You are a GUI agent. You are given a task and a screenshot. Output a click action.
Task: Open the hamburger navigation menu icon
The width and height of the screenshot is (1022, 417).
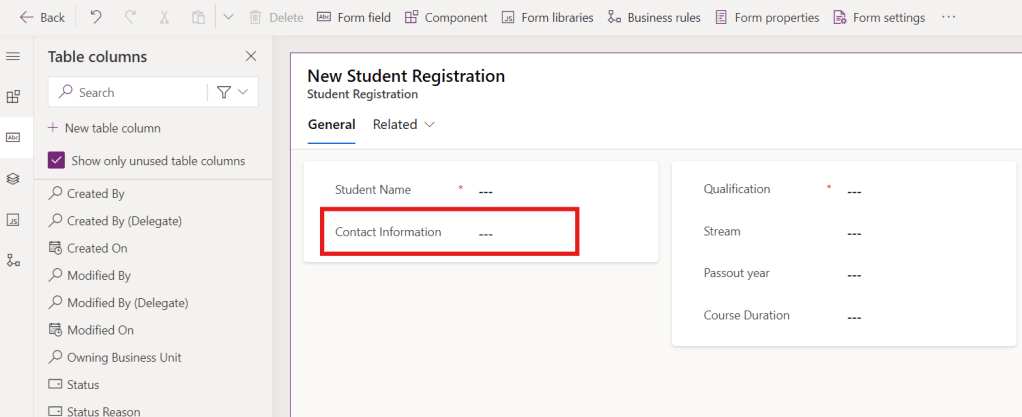pos(13,56)
